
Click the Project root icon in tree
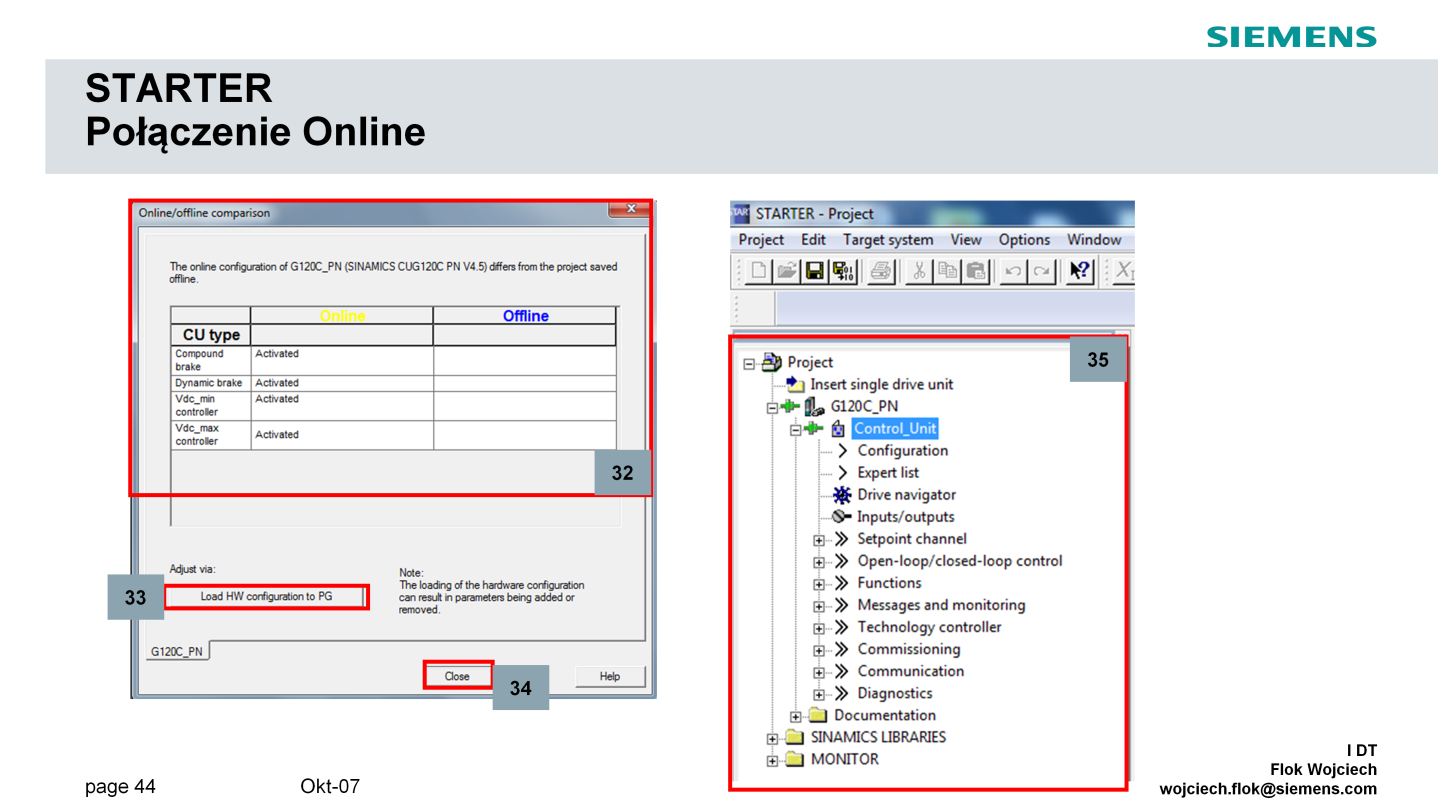tap(771, 361)
